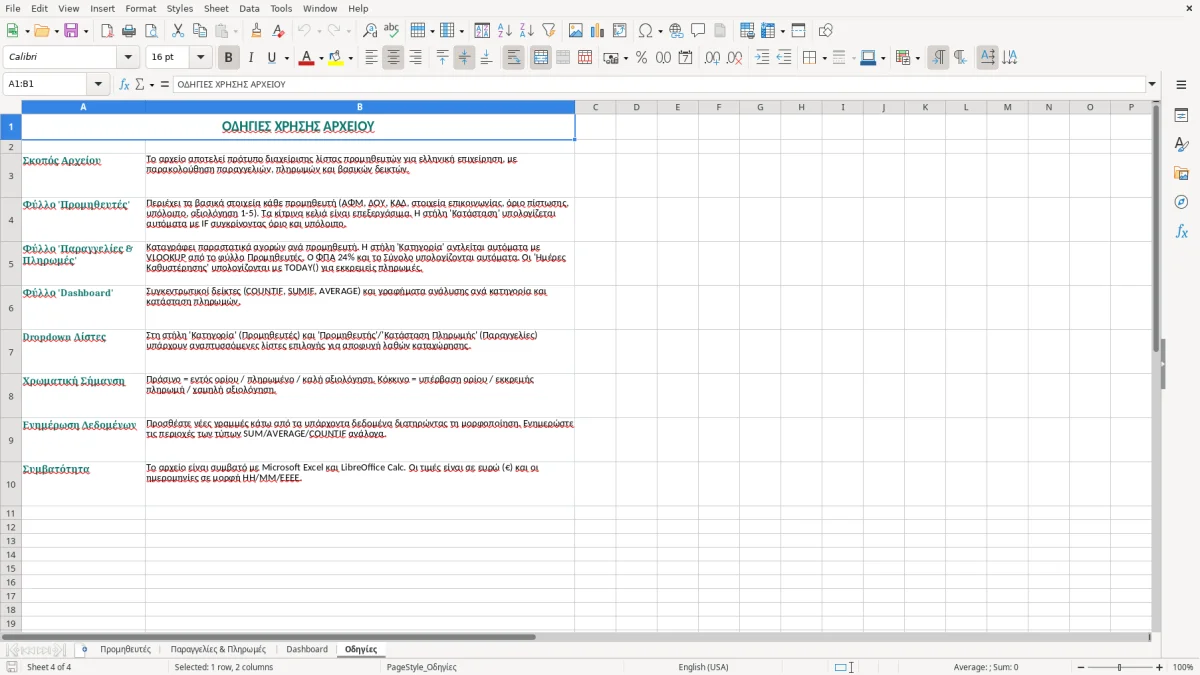Open the Sheet menu
Screen dimensions: 1200x675
[x=216, y=8]
